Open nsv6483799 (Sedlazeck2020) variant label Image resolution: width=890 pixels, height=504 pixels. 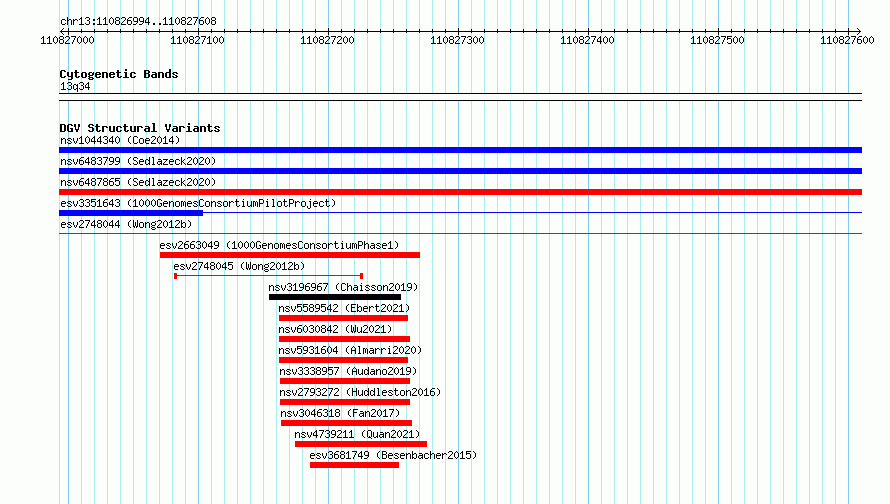138,161
